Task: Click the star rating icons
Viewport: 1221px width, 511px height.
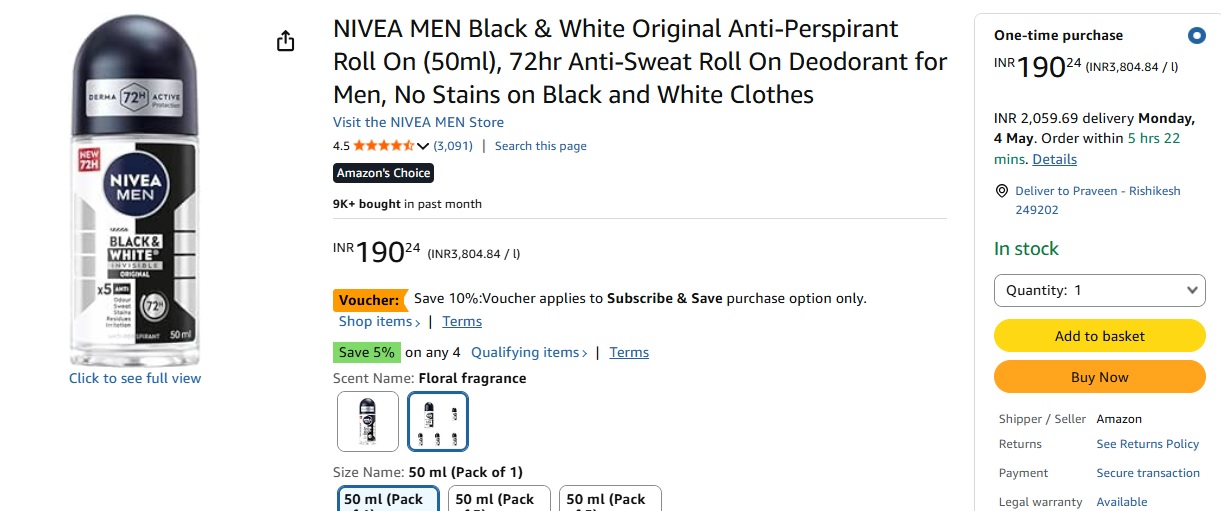Action: (383, 146)
